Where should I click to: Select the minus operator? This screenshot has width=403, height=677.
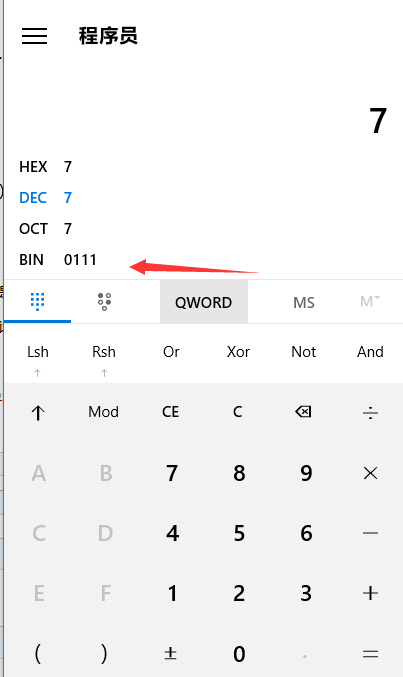370,533
